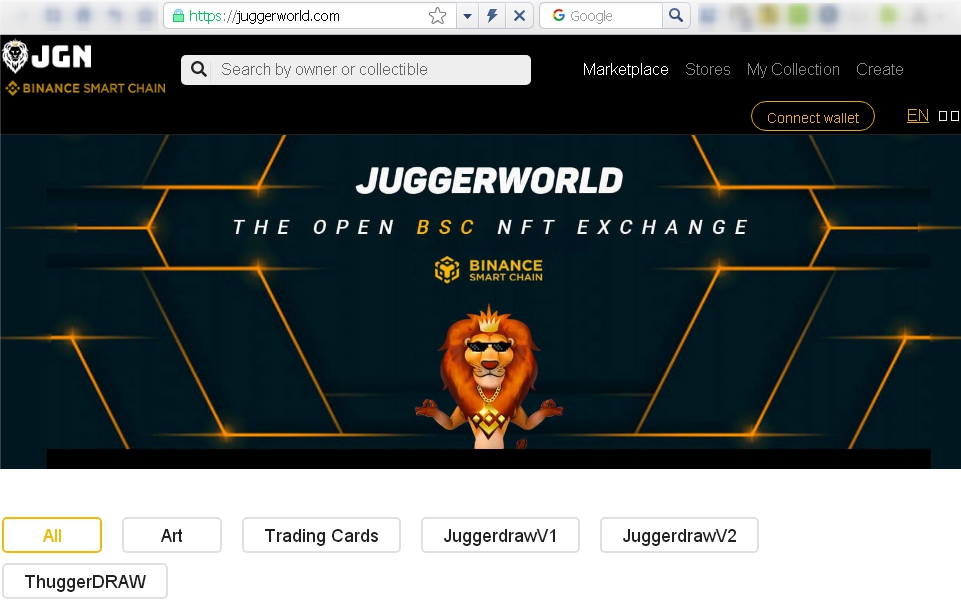Click the lightning bolt icon in the address bar
Viewport: 961px width, 606px height.
492,16
